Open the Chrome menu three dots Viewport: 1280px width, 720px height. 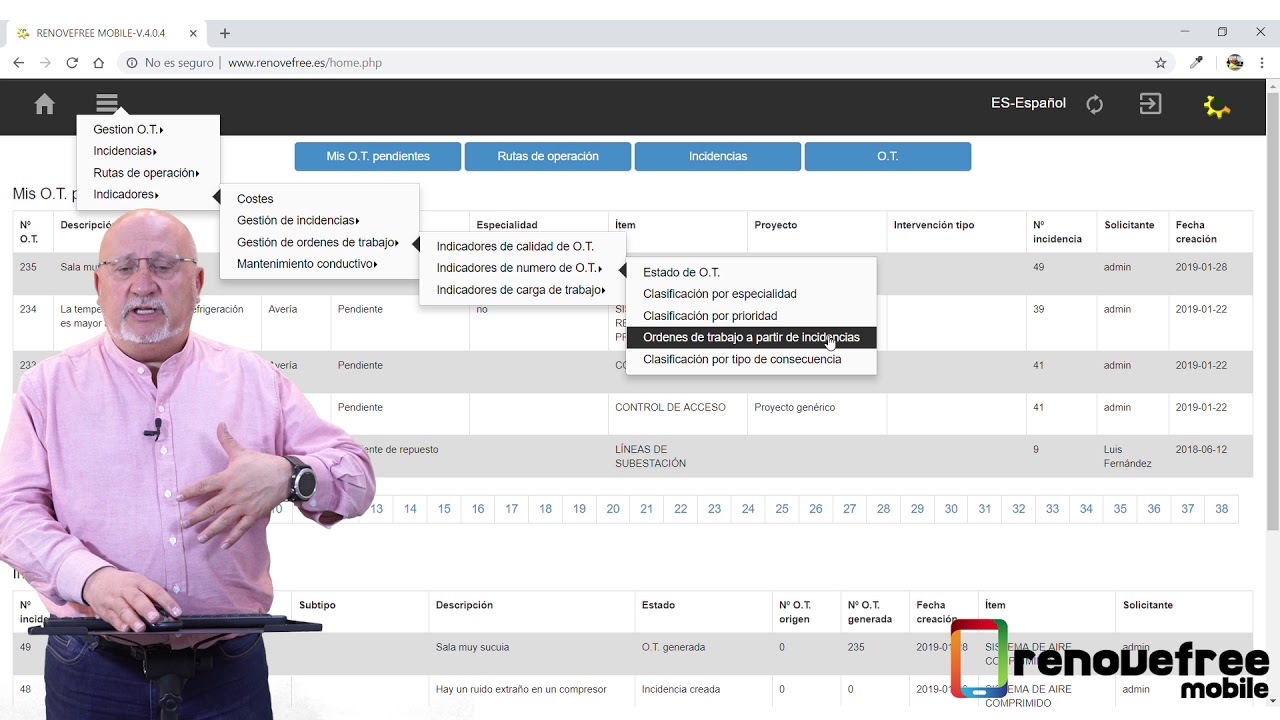point(1263,62)
